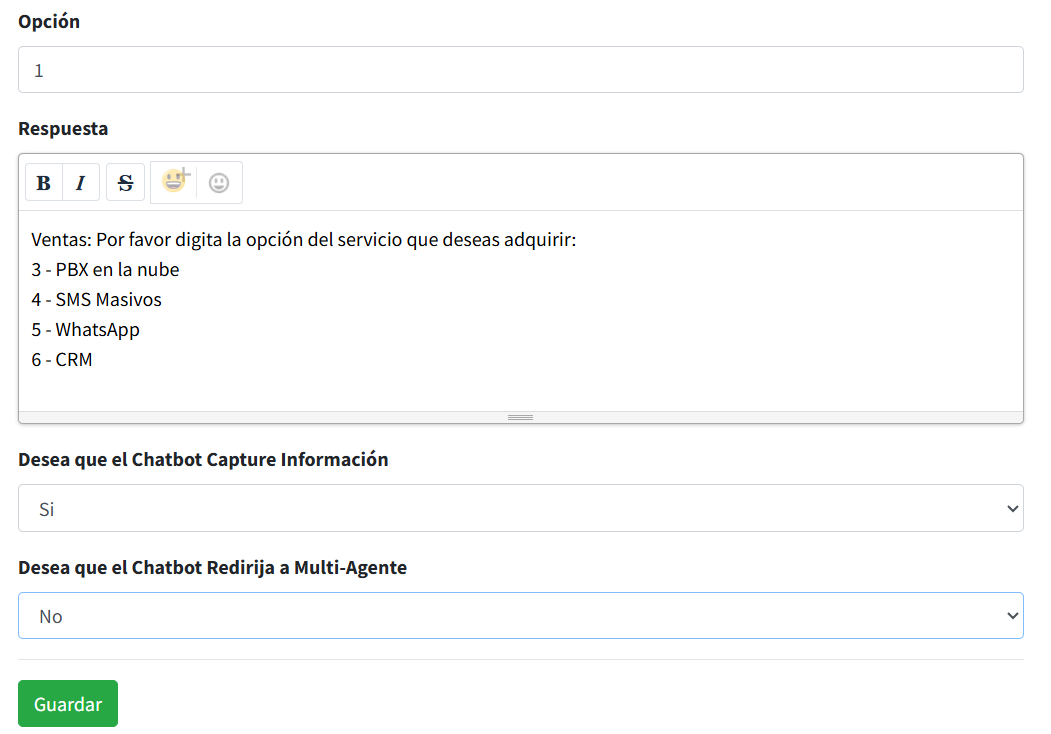Image resolution: width=1051 pixels, height=734 pixels.
Task: Open the add emoji reaction picker
Action: tap(174, 182)
